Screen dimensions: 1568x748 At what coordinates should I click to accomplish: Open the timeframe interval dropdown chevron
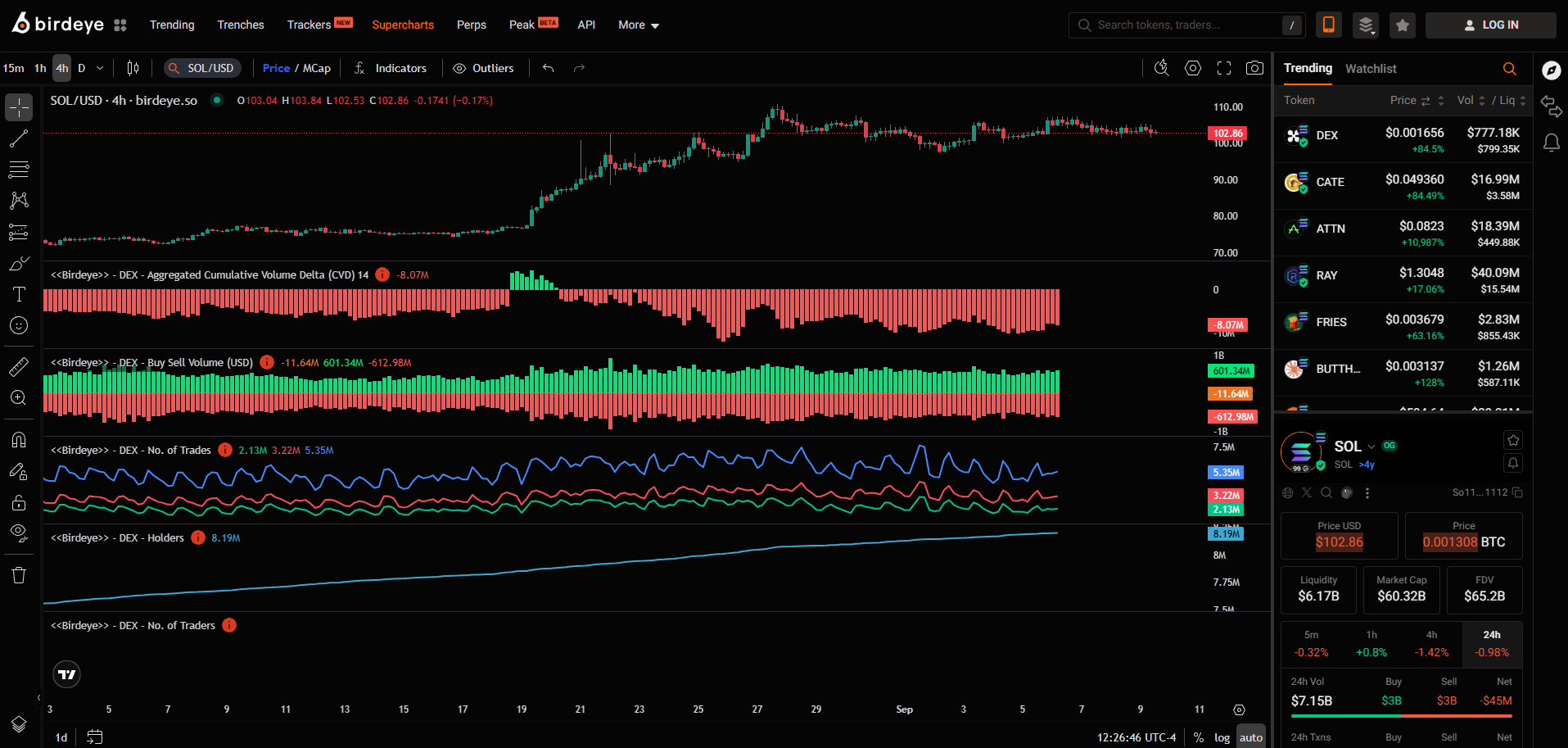100,68
